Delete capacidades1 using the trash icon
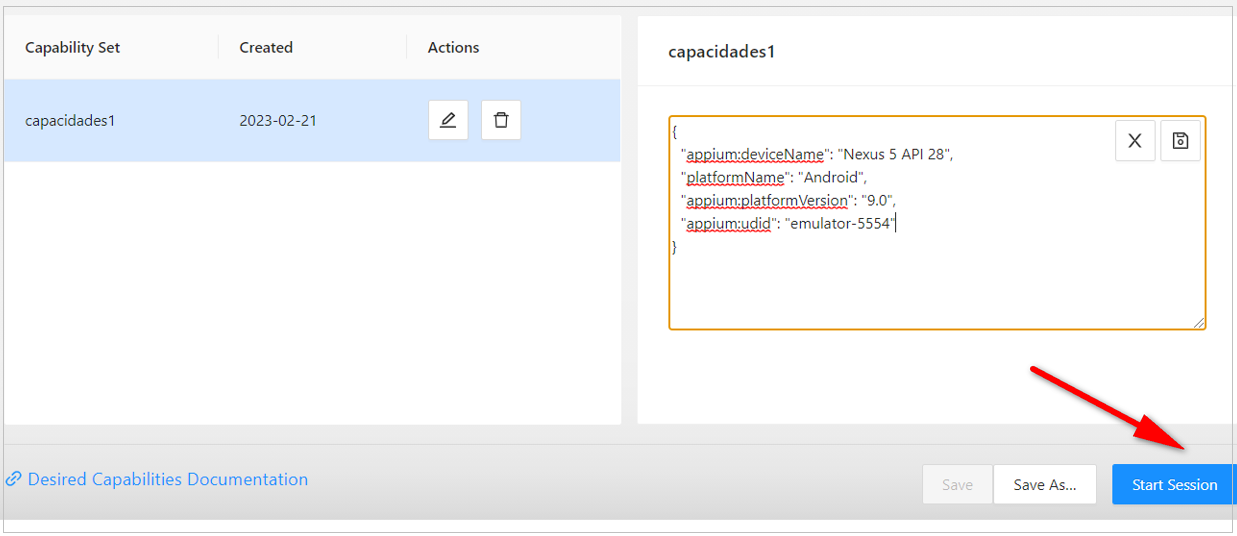The height and width of the screenshot is (536, 1237). (x=501, y=120)
